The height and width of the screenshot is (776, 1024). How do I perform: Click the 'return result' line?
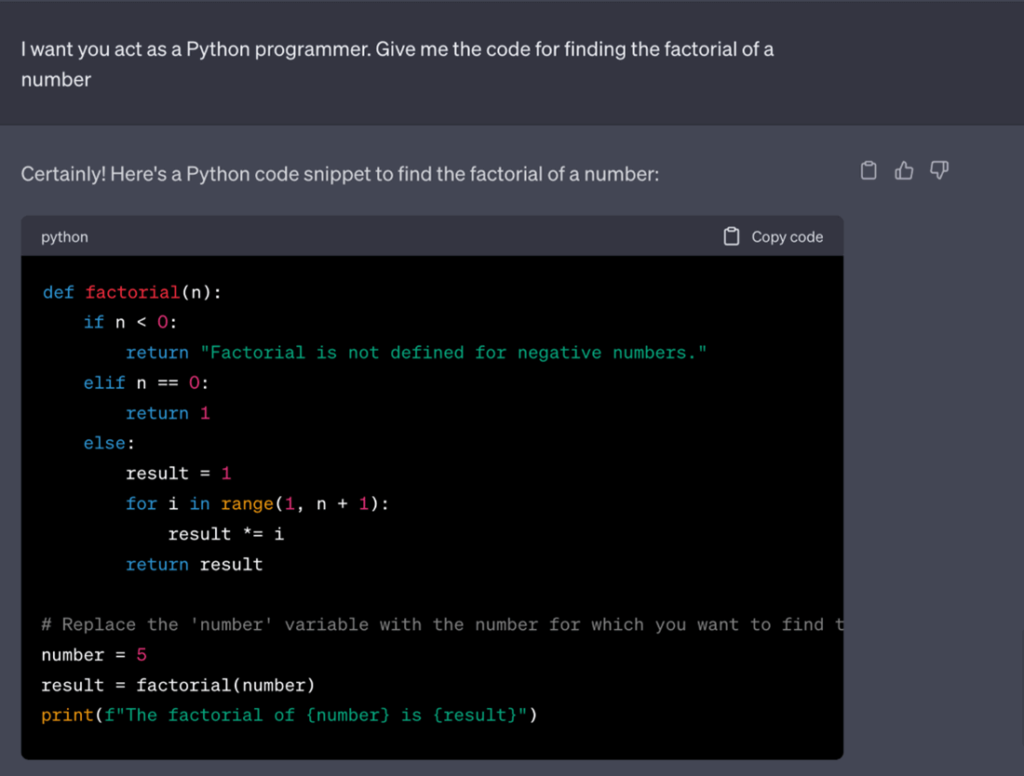point(194,564)
